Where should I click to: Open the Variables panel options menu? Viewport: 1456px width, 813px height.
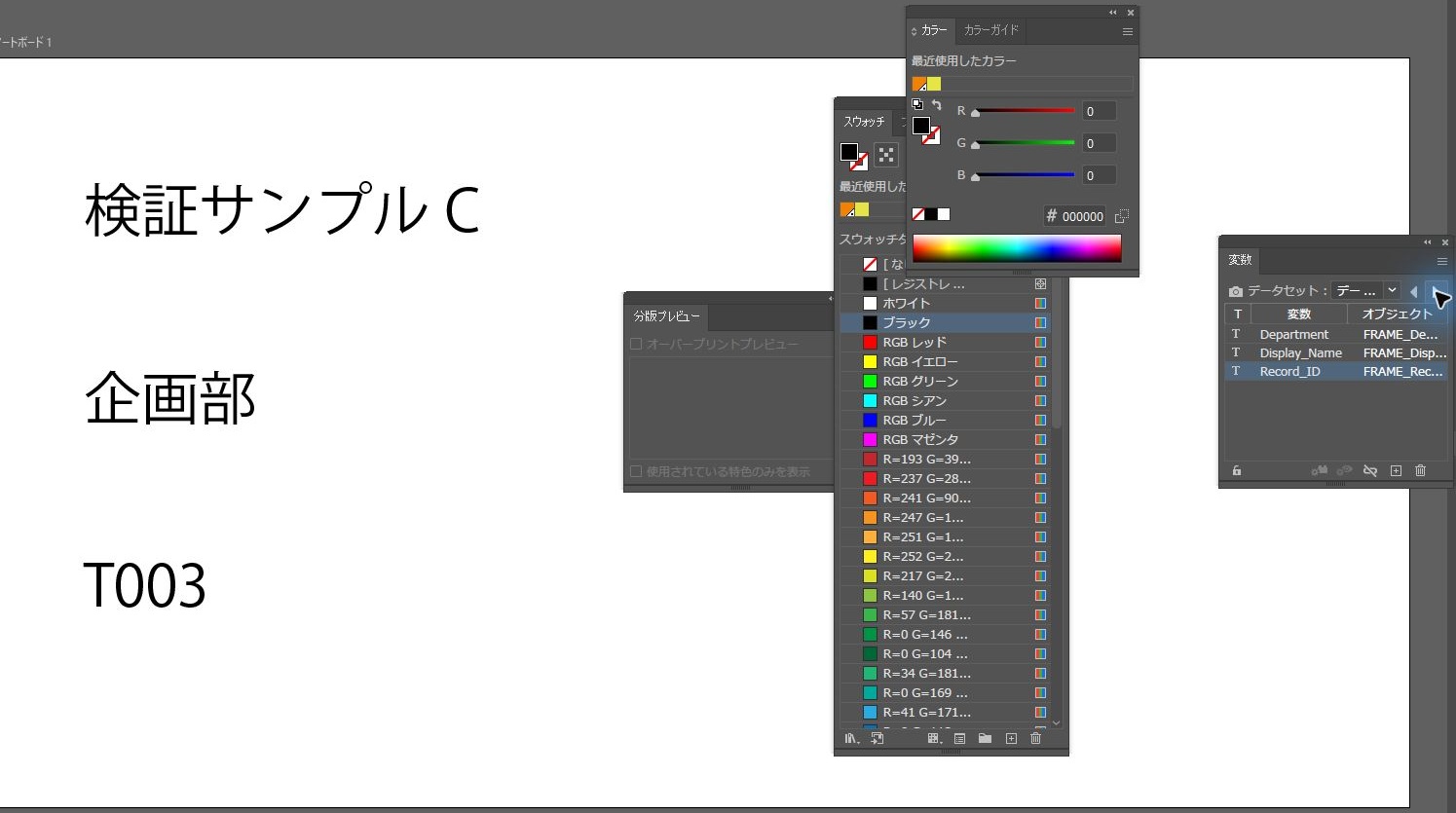click(1442, 261)
